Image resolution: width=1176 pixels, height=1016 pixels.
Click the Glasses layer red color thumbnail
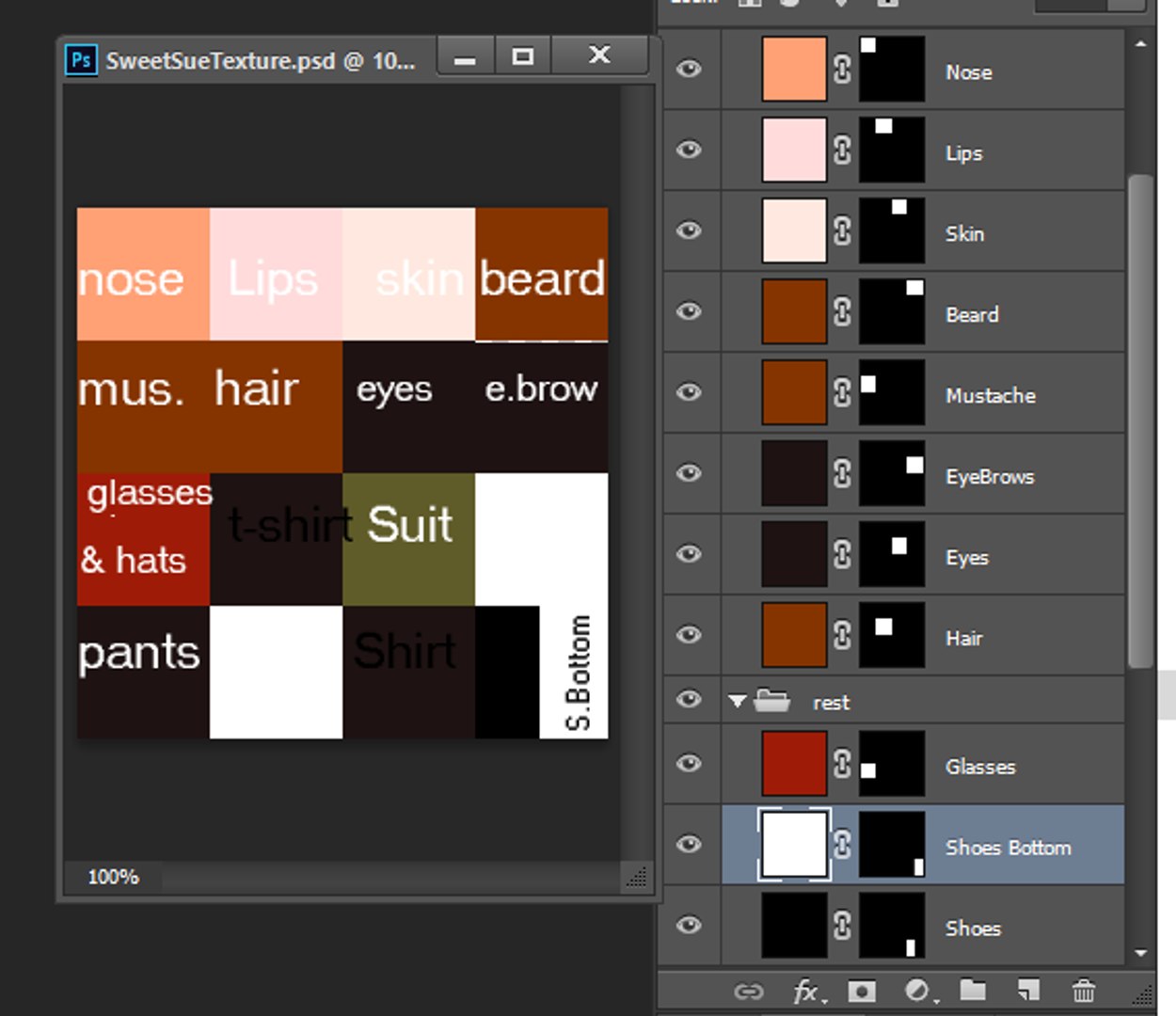point(794,763)
